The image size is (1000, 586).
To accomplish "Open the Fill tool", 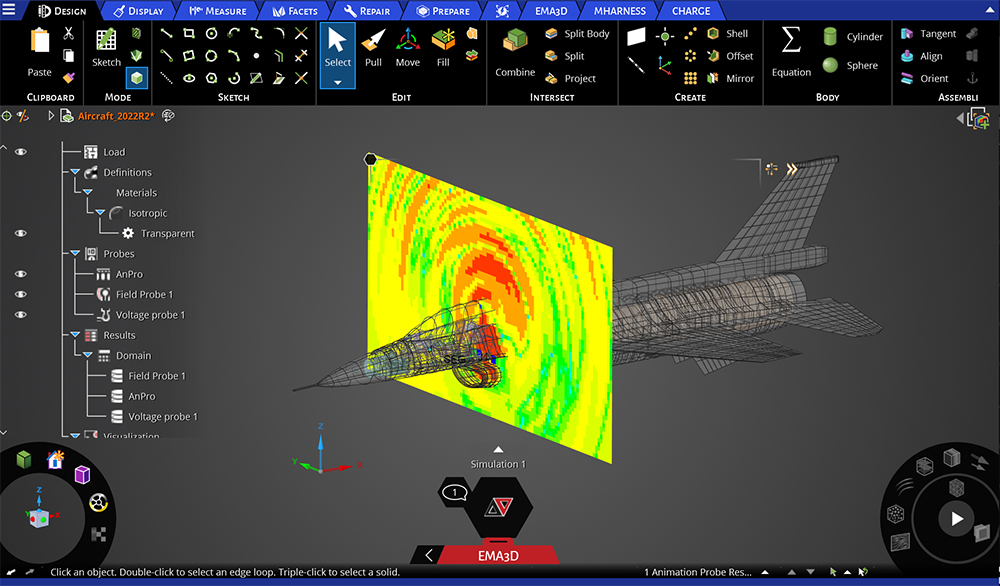I will click(x=441, y=50).
